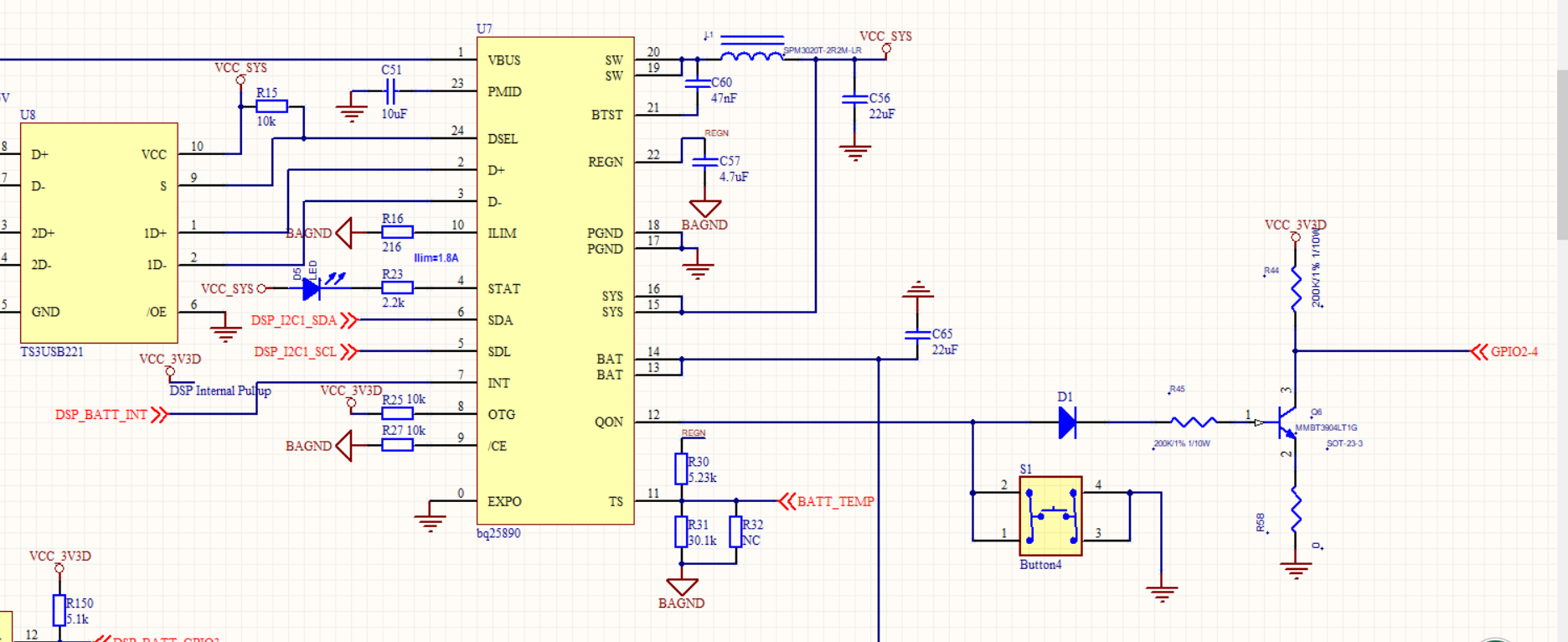Screen dimensions: 1568x642
Task: Select resistor R150 5.1k
Action: (59, 610)
